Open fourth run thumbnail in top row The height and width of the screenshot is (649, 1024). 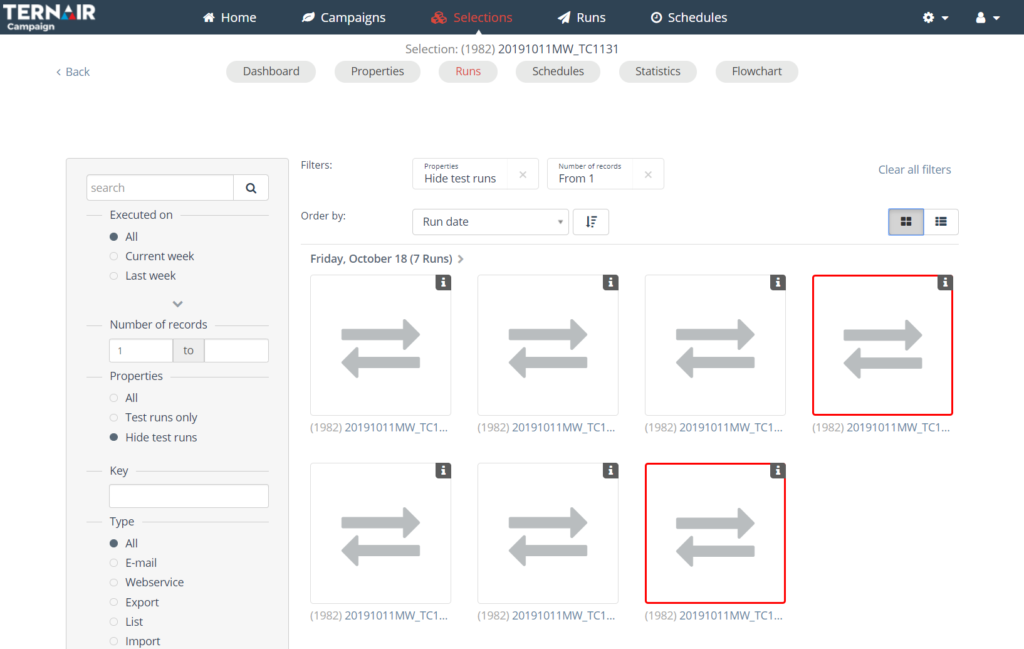coord(882,345)
